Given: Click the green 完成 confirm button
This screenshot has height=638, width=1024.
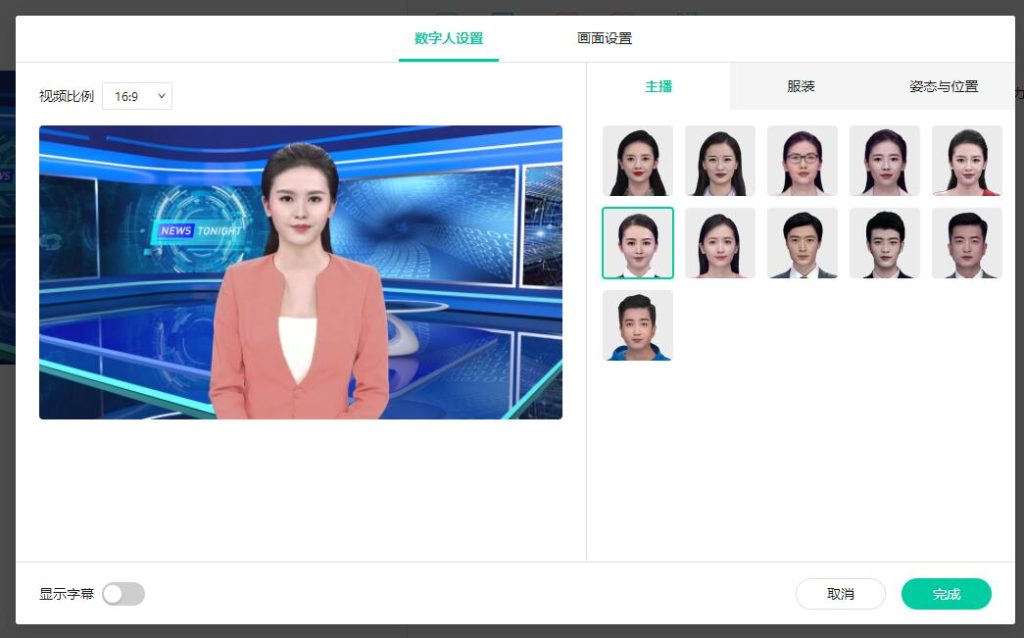Looking at the screenshot, I should [x=945, y=593].
